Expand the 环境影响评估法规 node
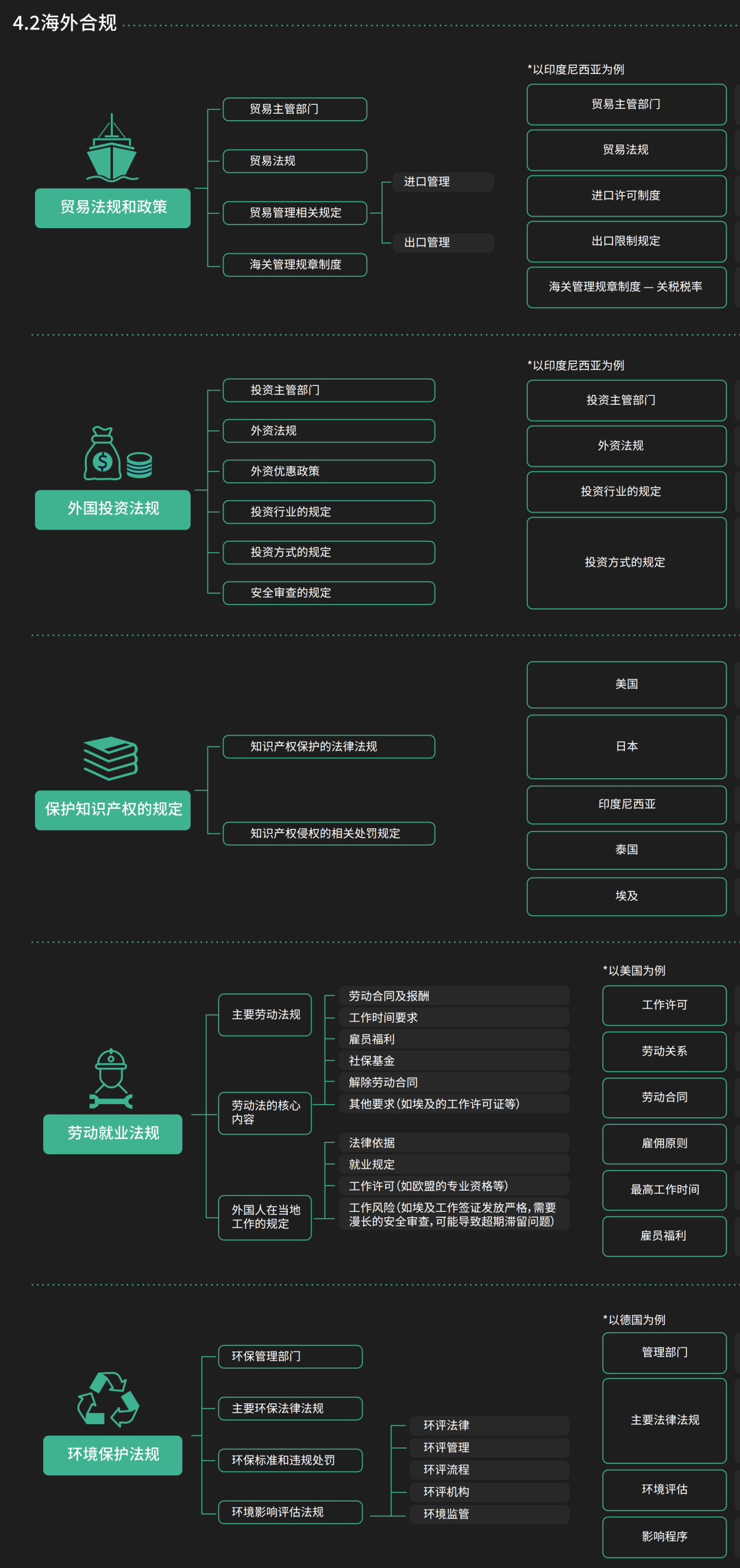 tap(291, 1512)
